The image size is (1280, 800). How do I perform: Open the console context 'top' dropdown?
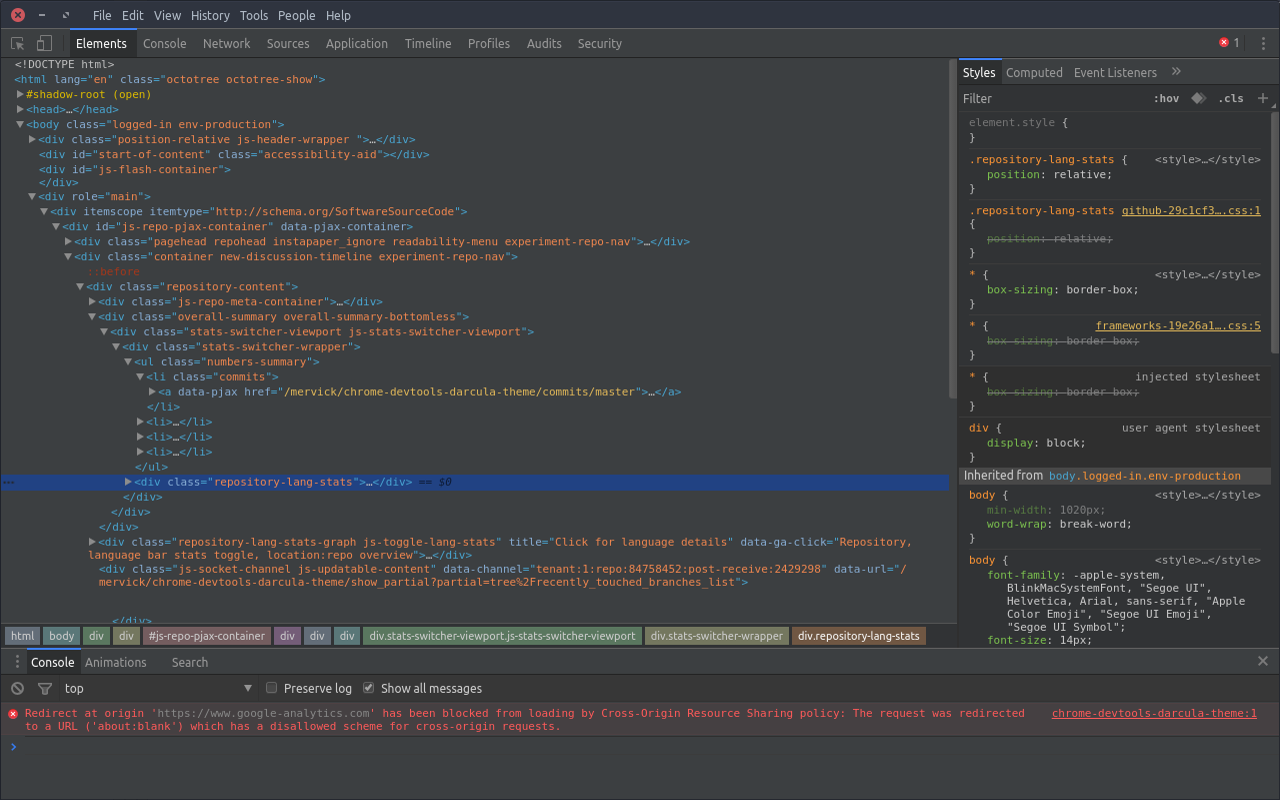tap(158, 688)
